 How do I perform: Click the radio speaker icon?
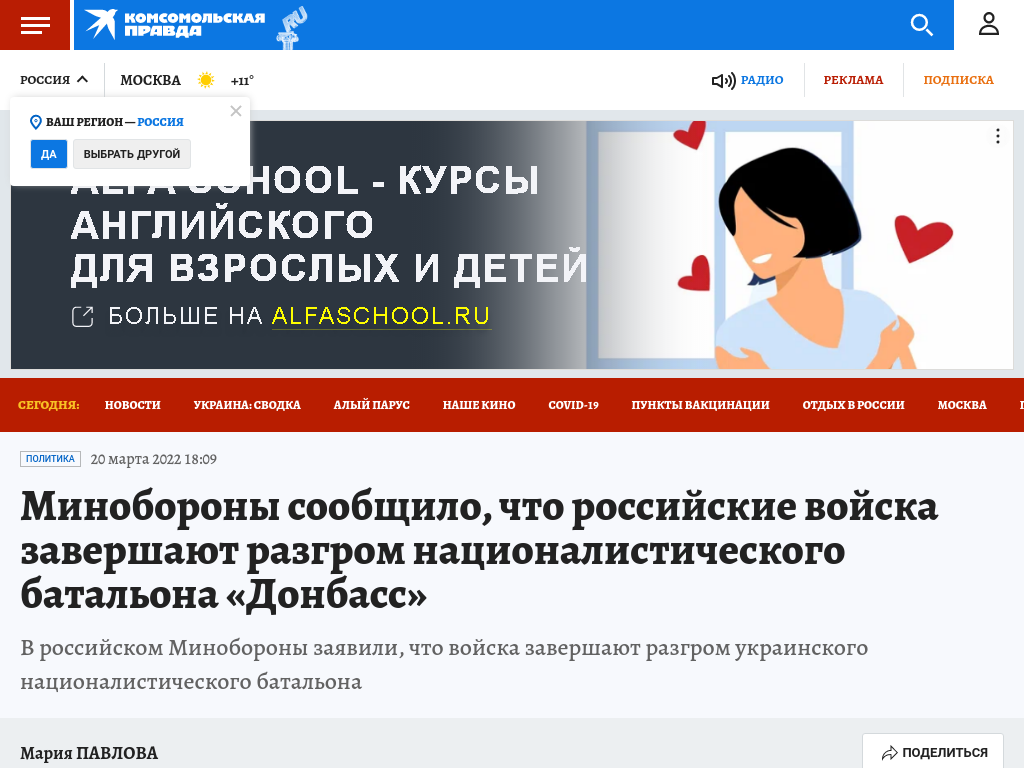coord(723,80)
